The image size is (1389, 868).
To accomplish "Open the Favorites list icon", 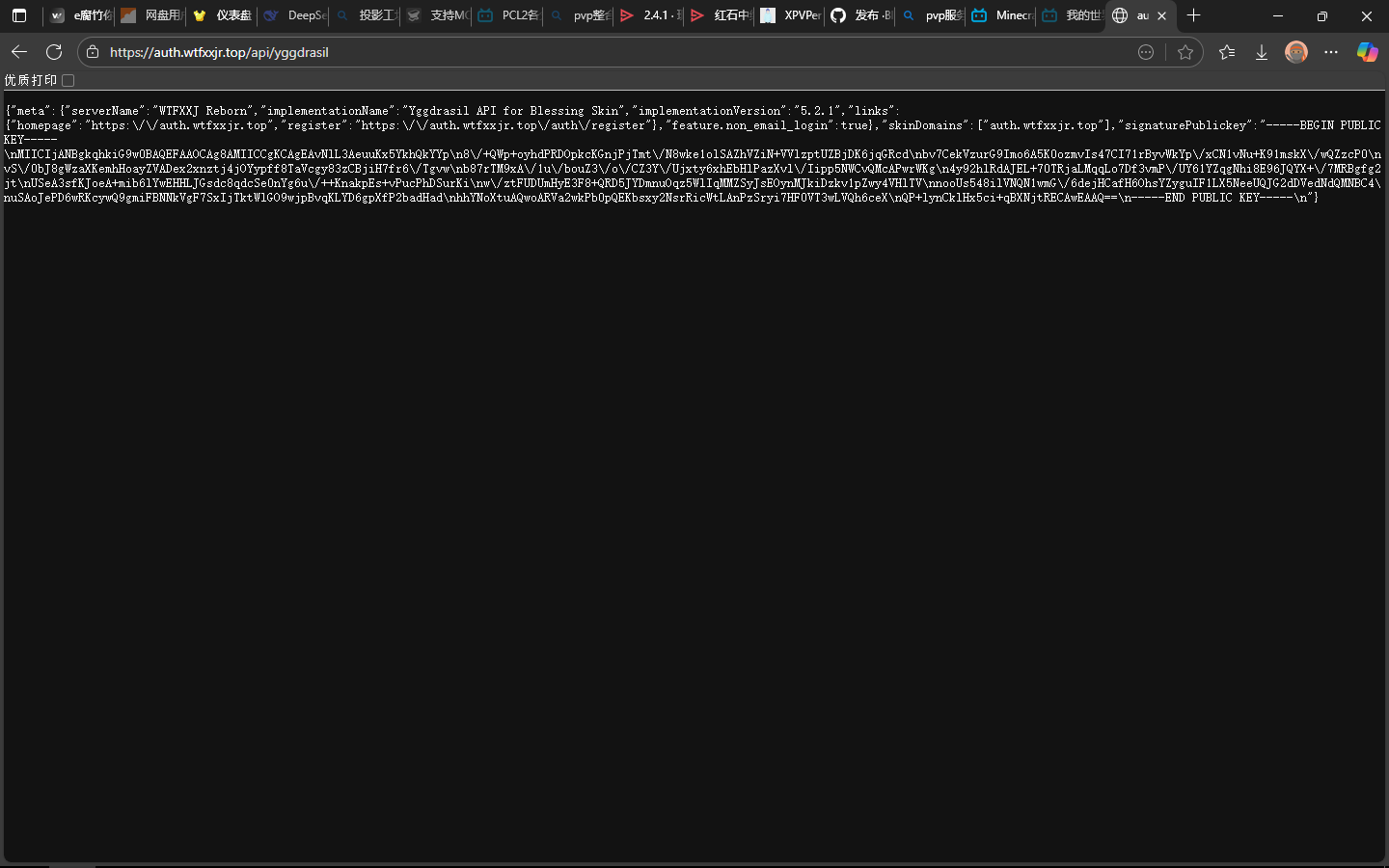I will click(x=1227, y=52).
